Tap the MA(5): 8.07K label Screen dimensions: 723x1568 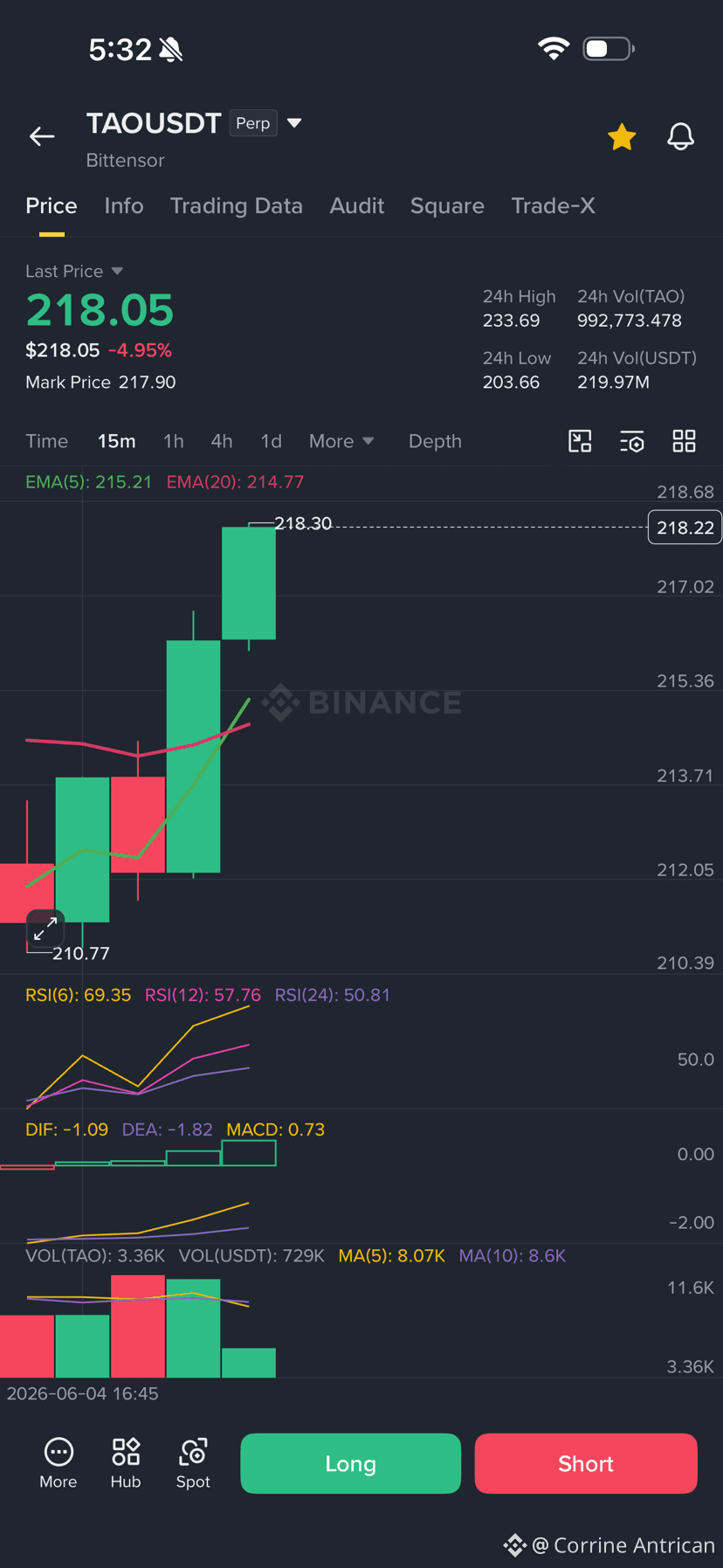tap(392, 1255)
